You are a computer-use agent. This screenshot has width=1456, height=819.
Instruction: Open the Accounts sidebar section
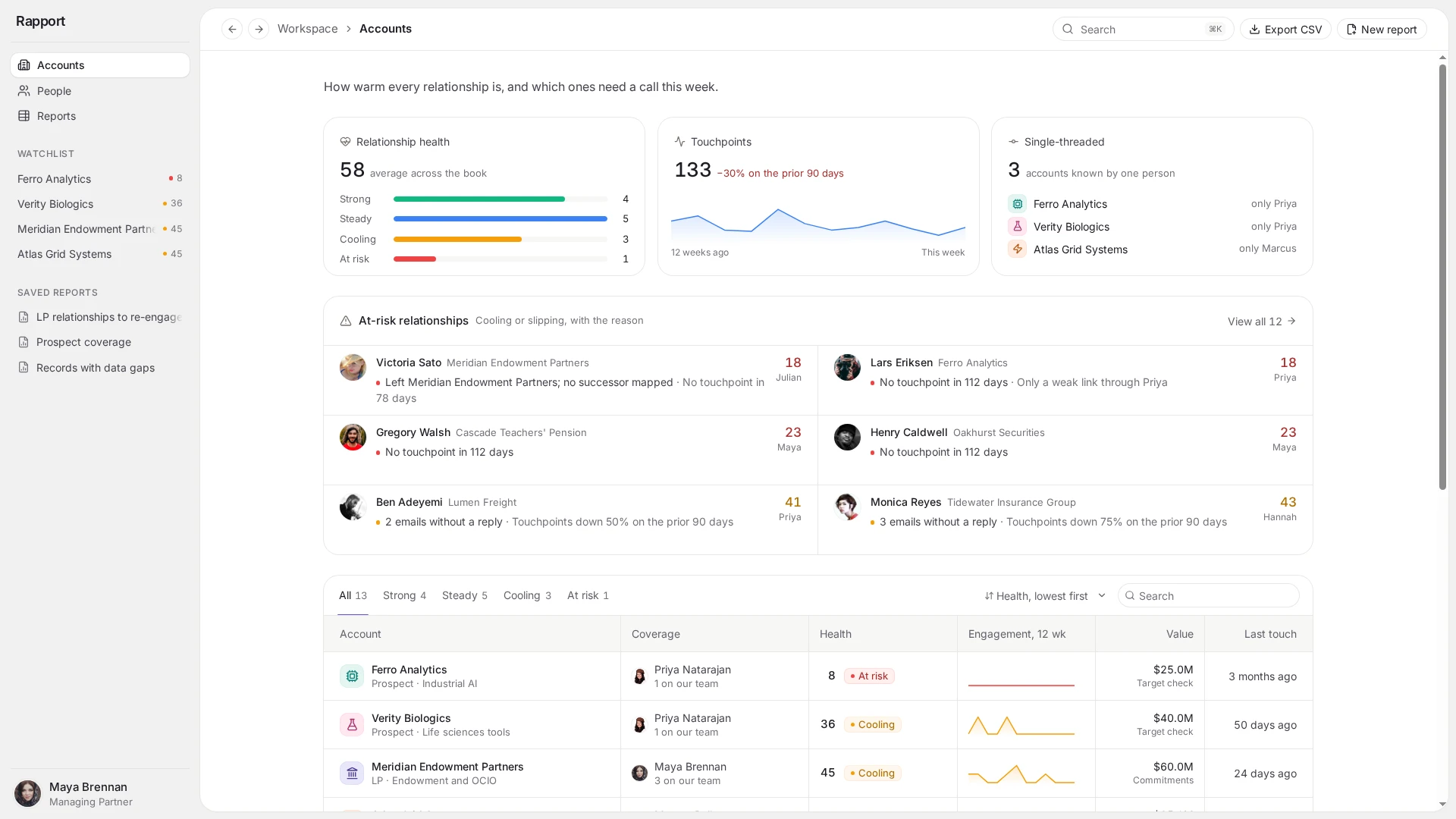(x=100, y=65)
